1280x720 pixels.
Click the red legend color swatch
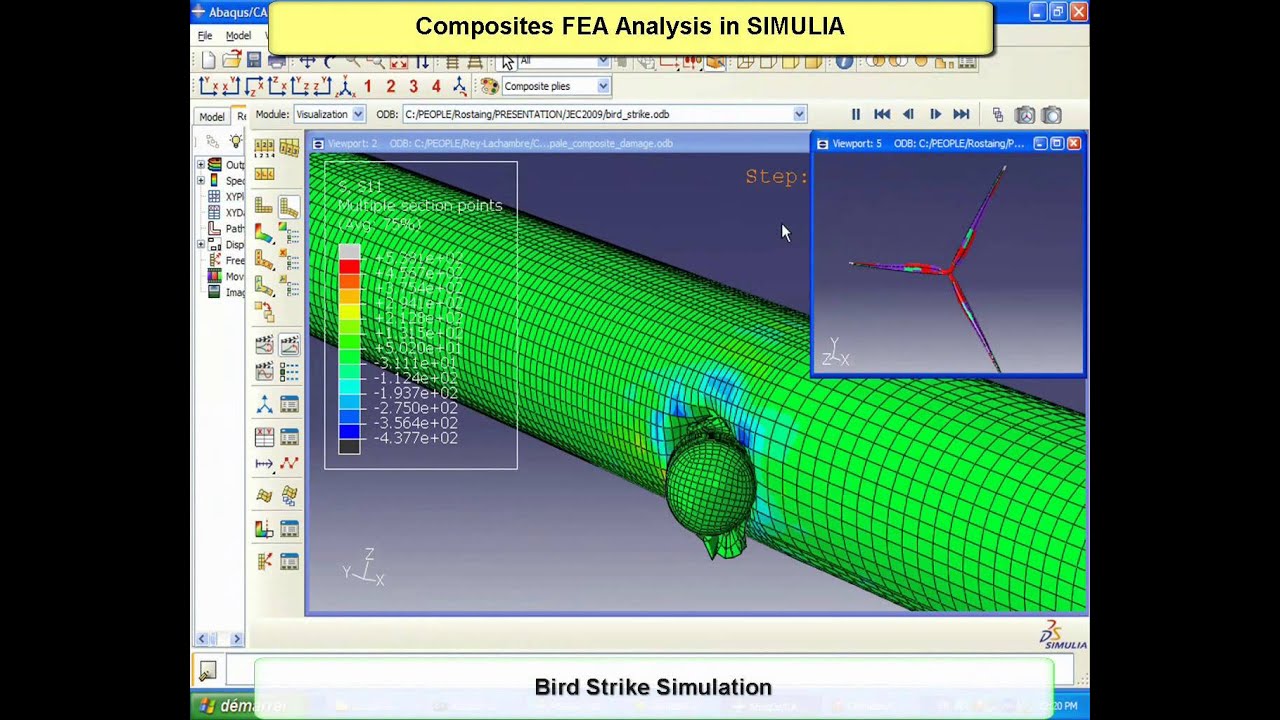[349, 267]
